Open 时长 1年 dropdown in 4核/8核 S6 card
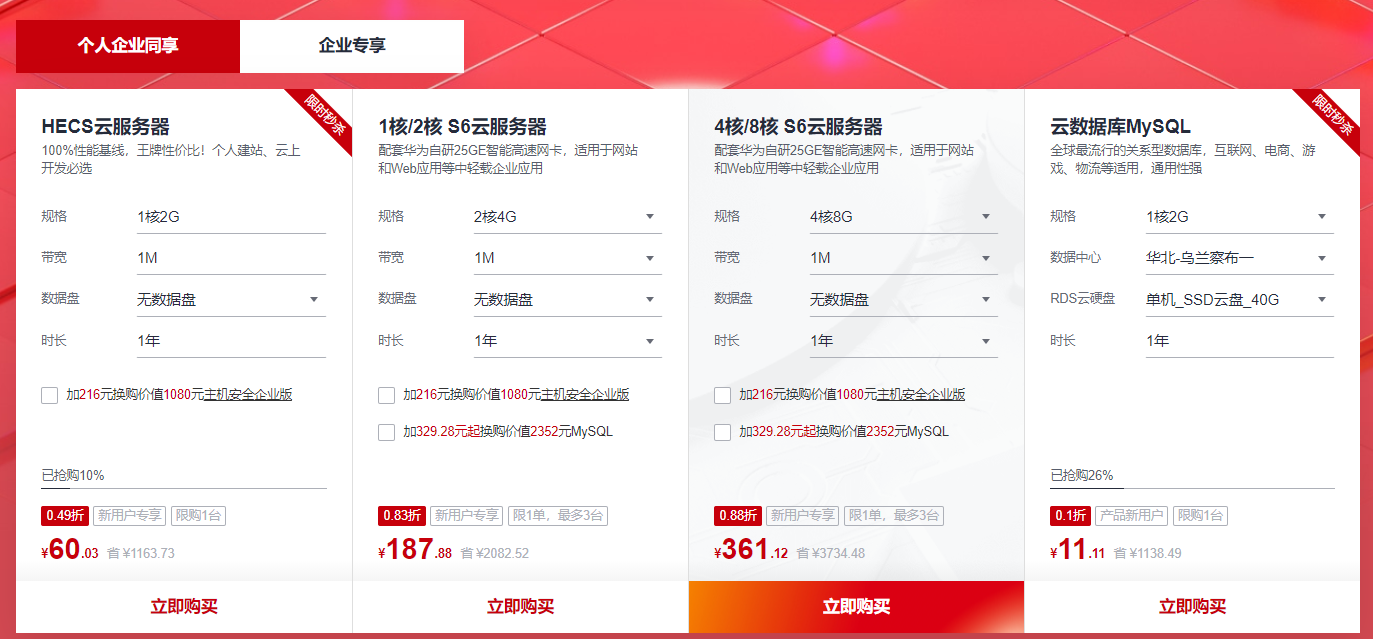This screenshot has width=1373, height=639. click(x=903, y=341)
